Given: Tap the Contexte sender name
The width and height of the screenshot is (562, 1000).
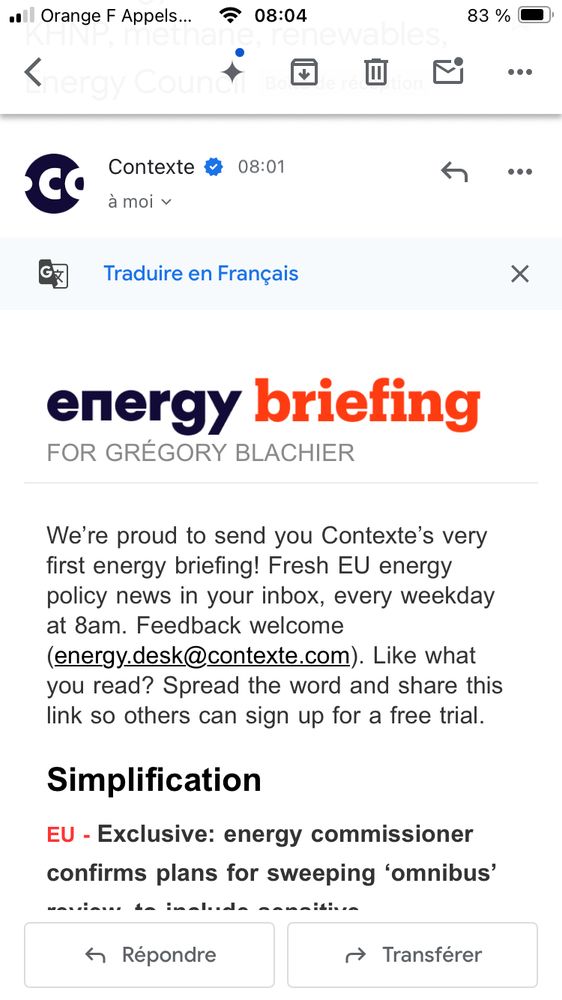Looking at the screenshot, I should [x=151, y=167].
